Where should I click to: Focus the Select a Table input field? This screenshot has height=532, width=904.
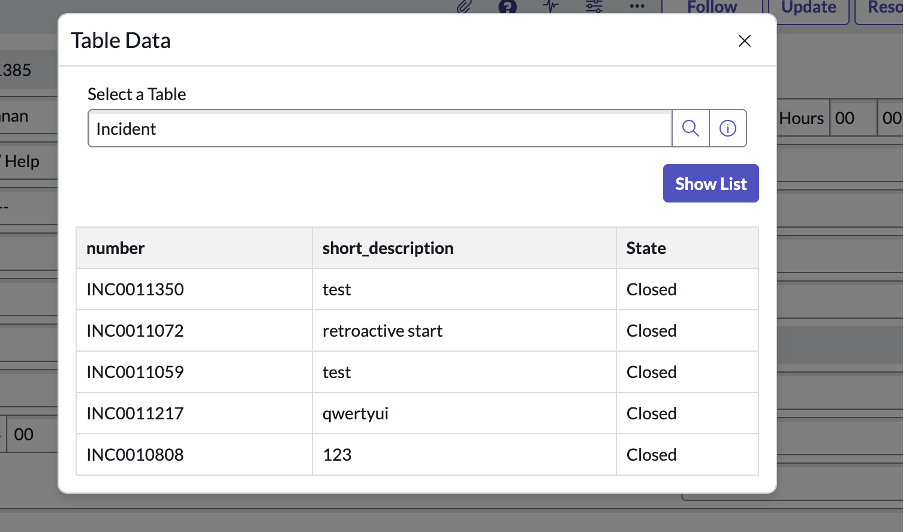click(x=380, y=128)
